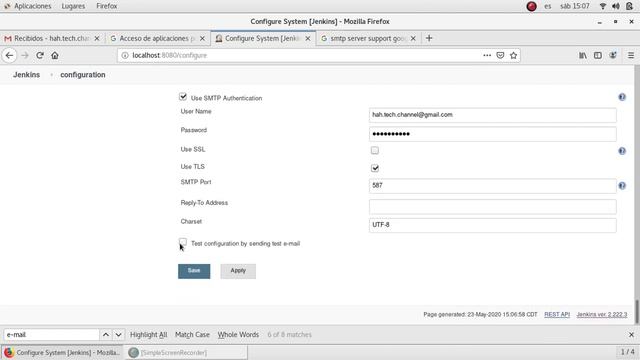The height and width of the screenshot is (360, 640).
Task: Jump to next find match
Action: [x=118, y=335]
